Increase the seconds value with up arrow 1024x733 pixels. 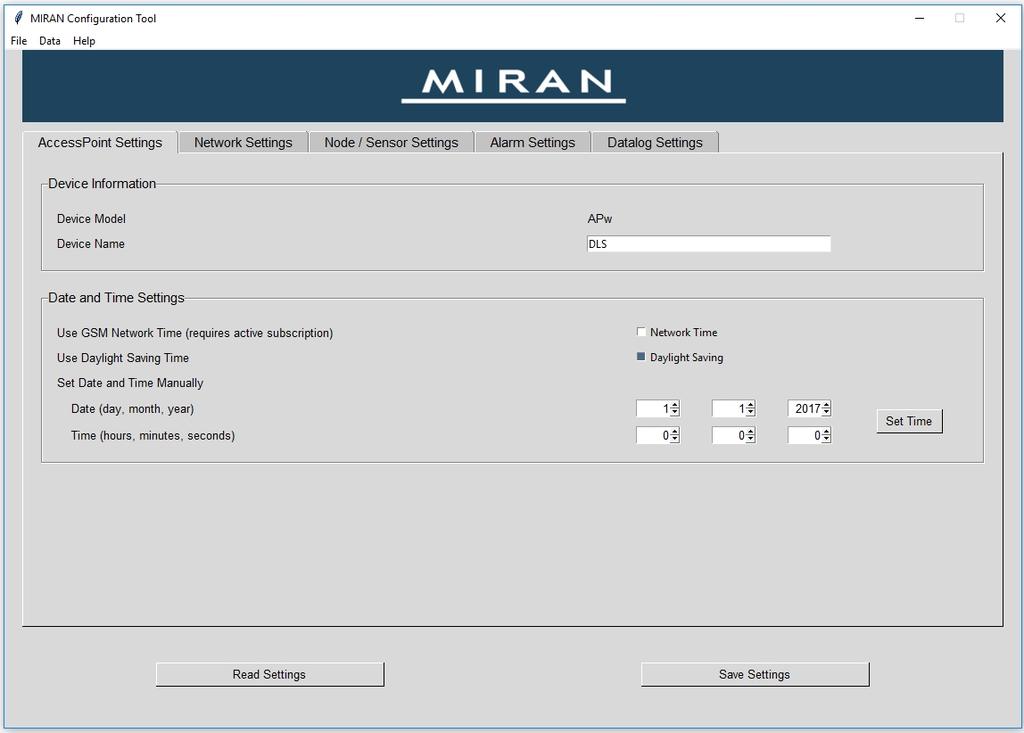coord(826,431)
